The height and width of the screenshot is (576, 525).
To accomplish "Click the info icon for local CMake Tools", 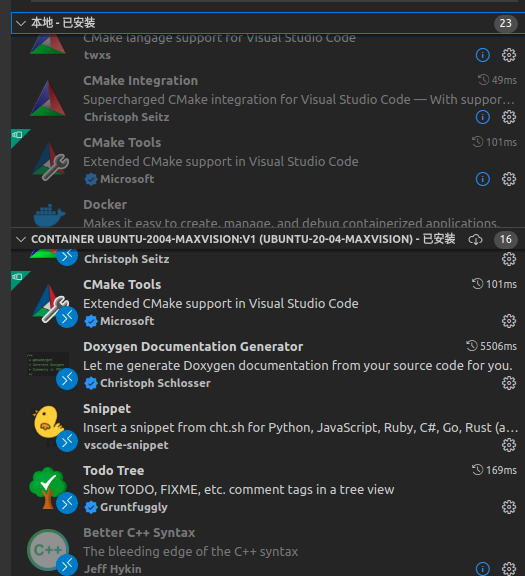I will coord(482,179).
